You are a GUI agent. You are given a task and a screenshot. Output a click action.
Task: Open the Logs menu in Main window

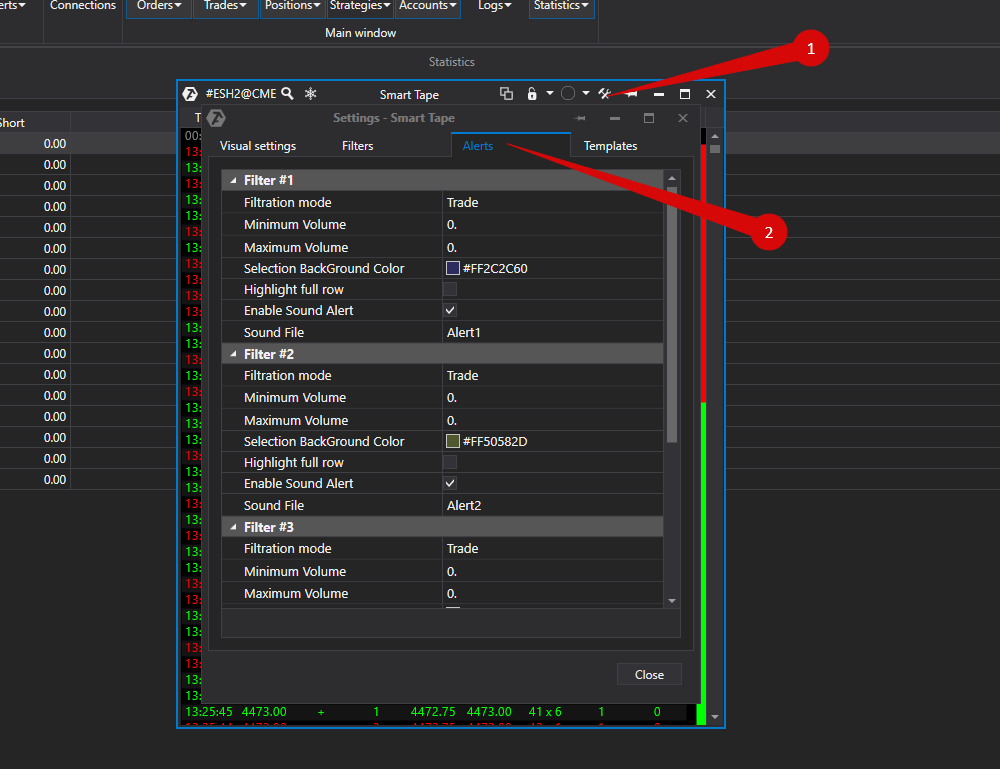coord(495,6)
